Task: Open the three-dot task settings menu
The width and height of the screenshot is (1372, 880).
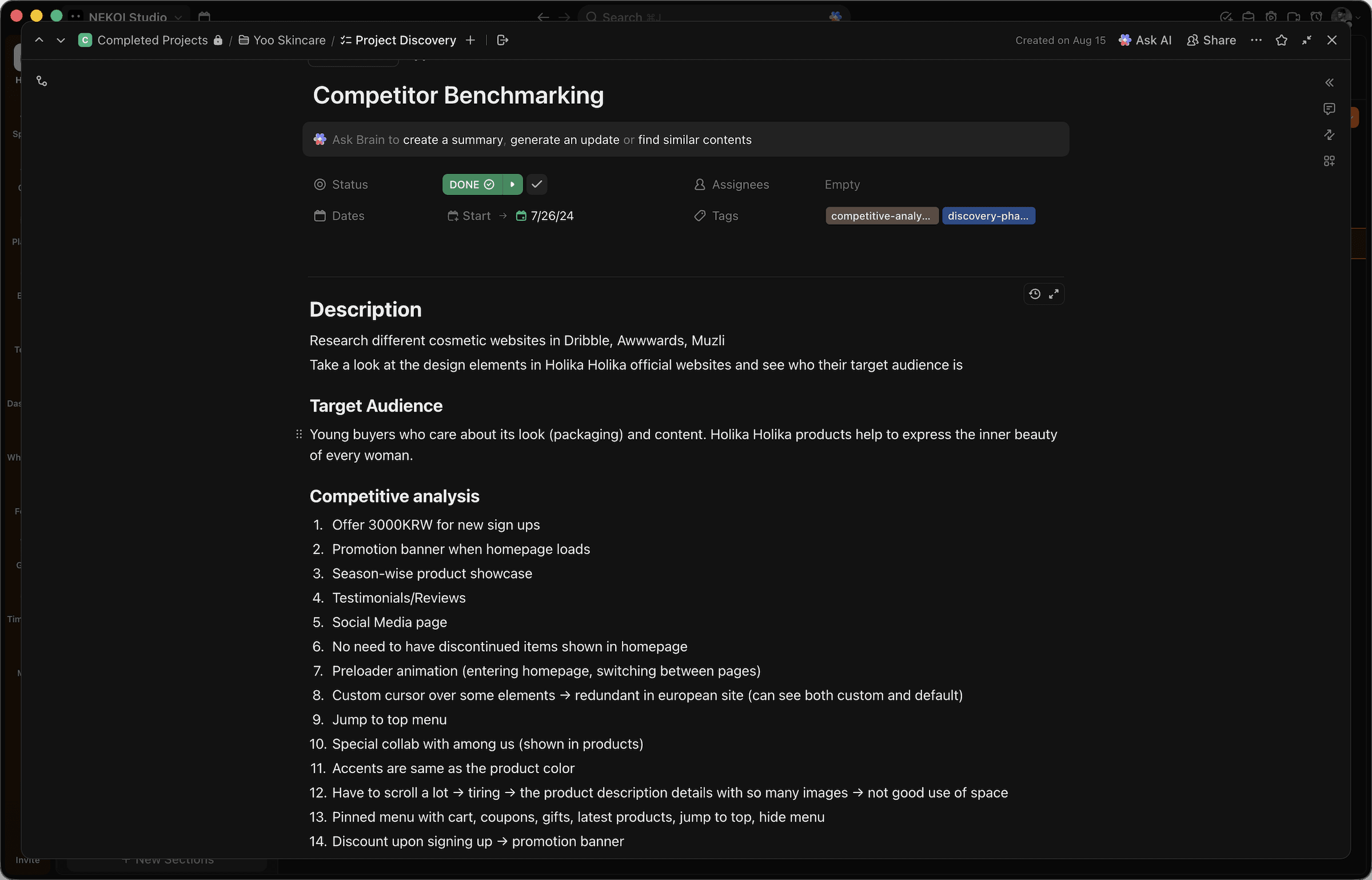Action: [x=1256, y=40]
